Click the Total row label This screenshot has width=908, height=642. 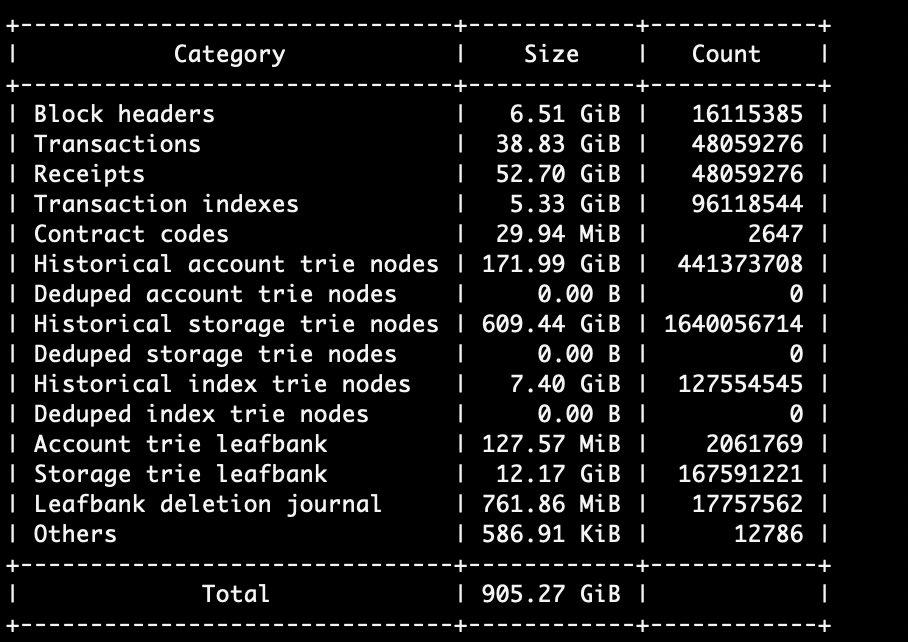pyautogui.click(x=234, y=593)
